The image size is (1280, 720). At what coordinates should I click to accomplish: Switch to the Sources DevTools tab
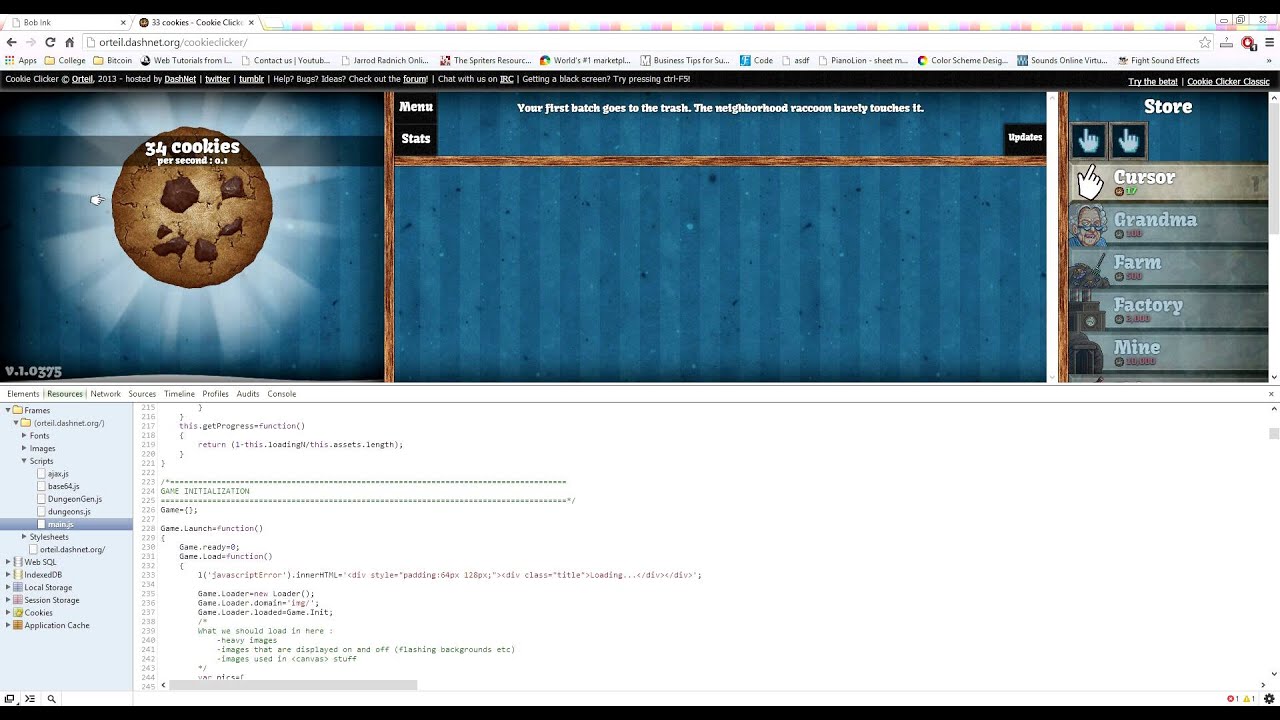point(142,394)
